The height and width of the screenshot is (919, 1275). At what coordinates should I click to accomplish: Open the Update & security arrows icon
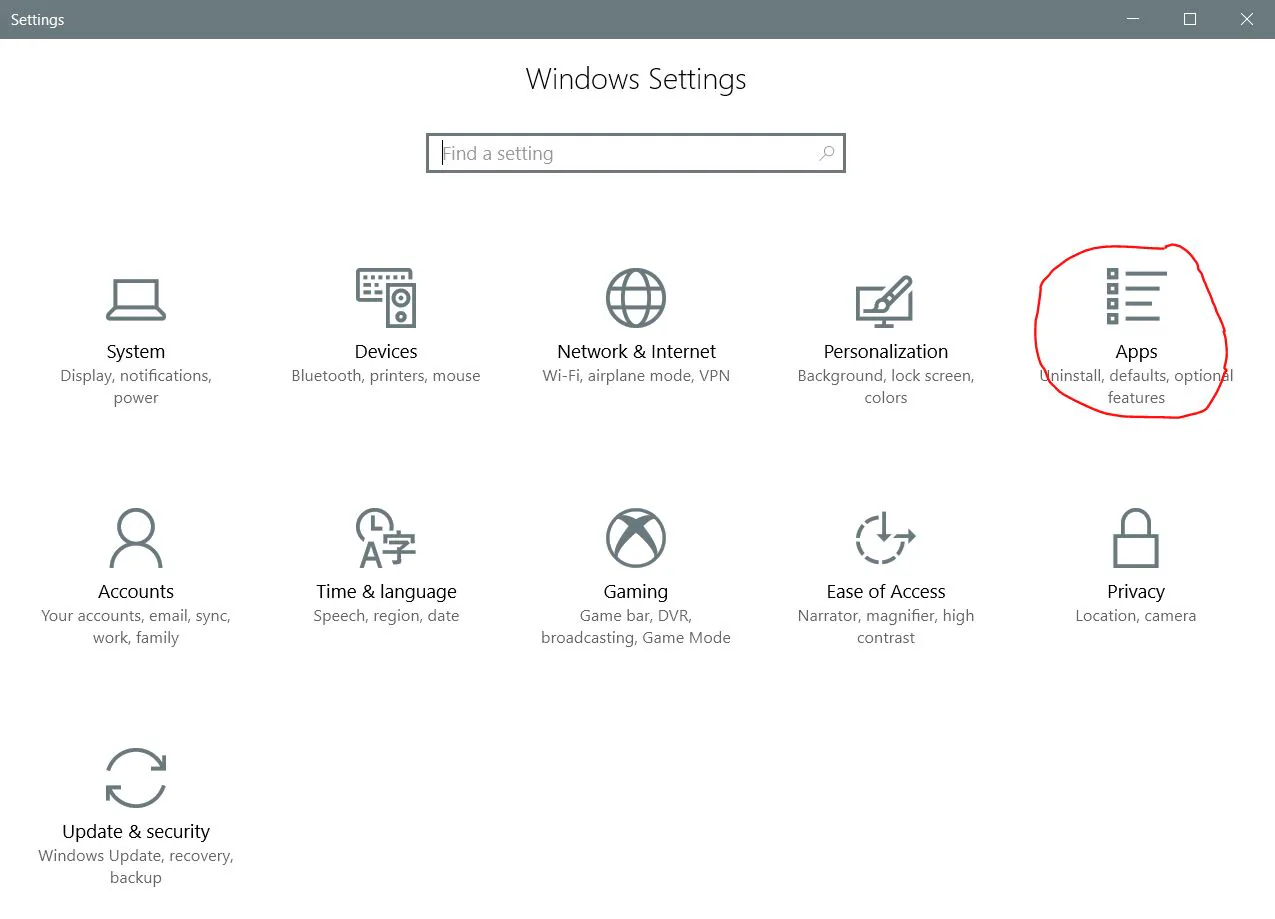[x=136, y=778]
